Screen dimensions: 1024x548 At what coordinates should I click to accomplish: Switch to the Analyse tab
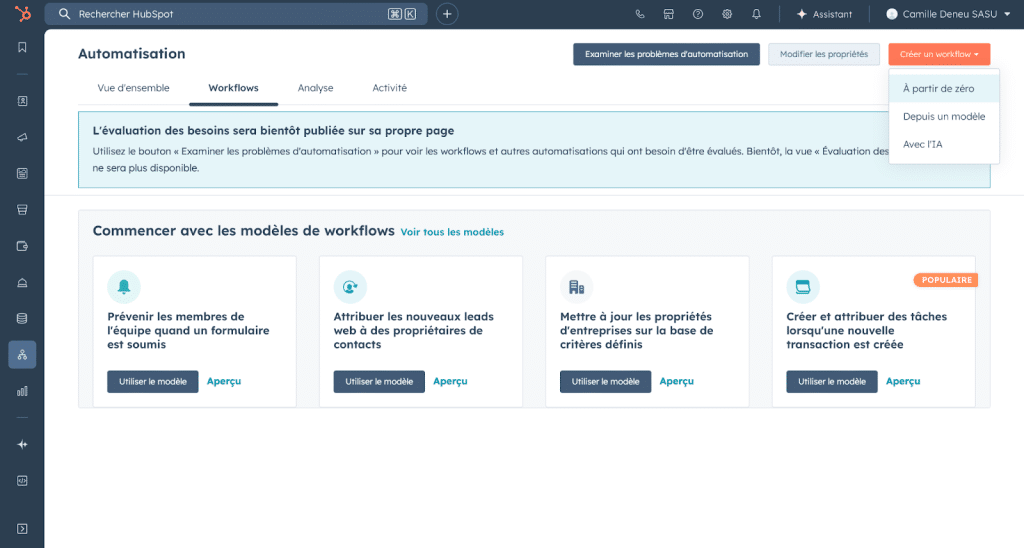pos(315,88)
